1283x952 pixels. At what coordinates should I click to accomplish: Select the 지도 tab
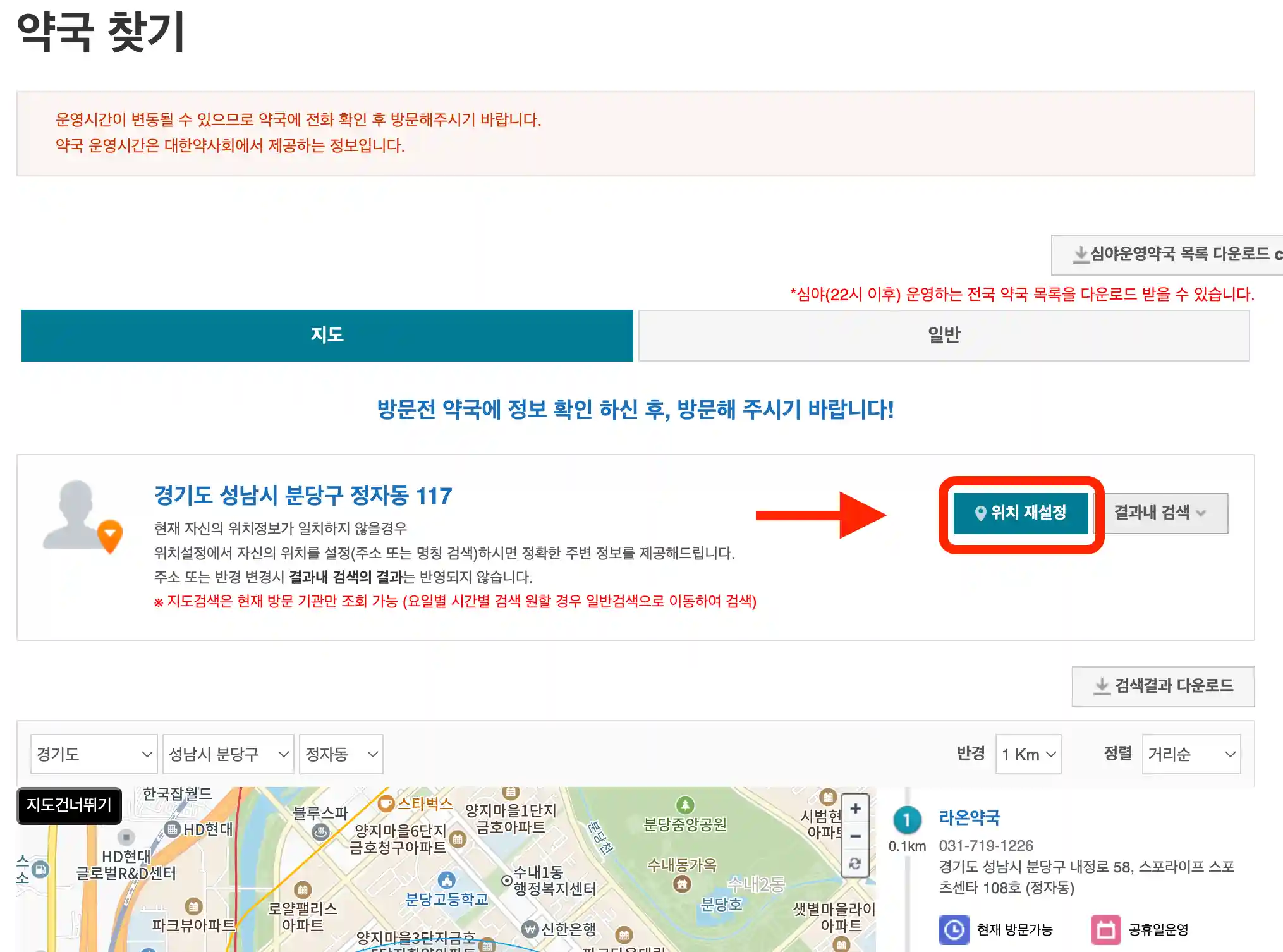click(326, 335)
